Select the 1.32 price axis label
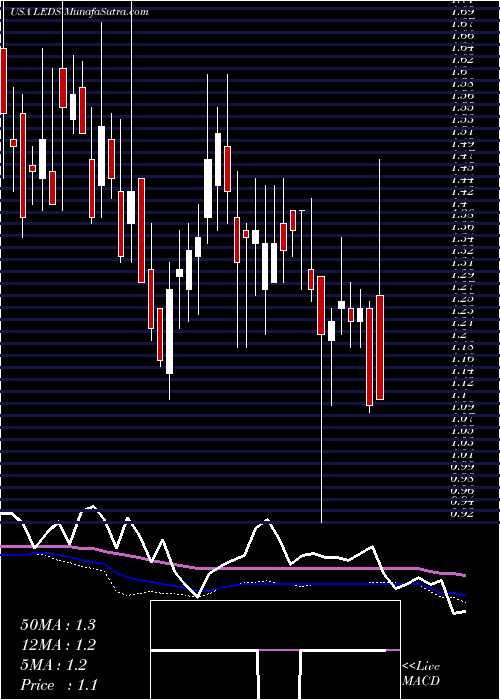 click(x=462, y=250)
